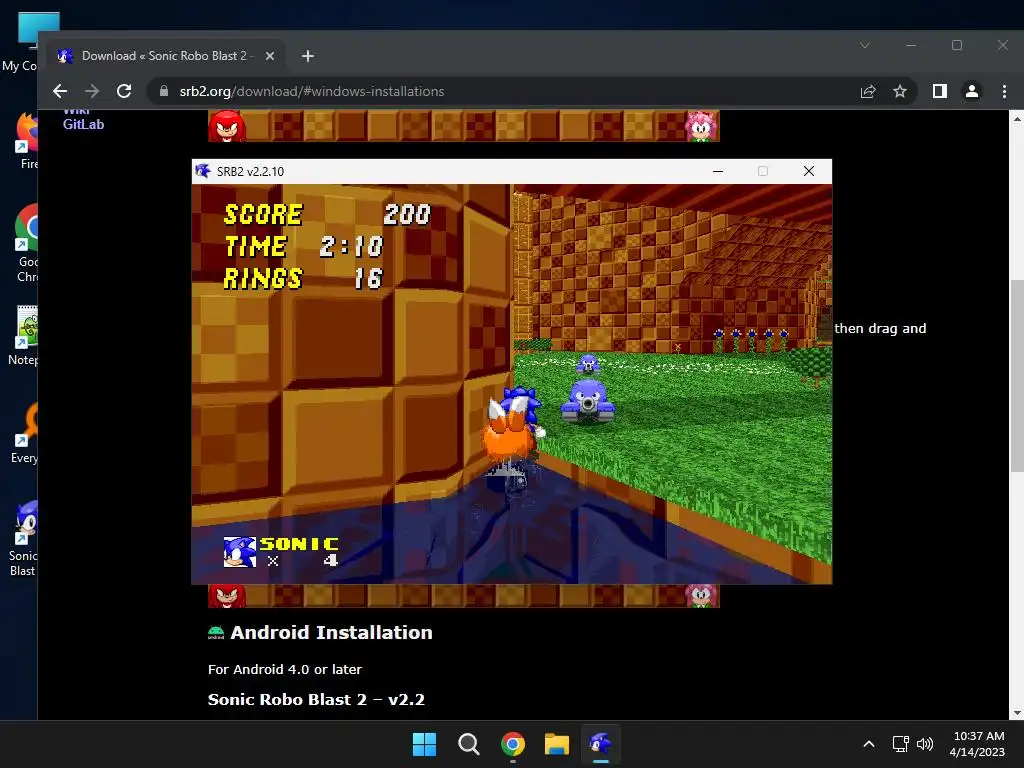Screen dimensions: 1024x768
Task: Select the Download « Sonic Robo Blast 2 tab
Action: pyautogui.click(x=165, y=56)
